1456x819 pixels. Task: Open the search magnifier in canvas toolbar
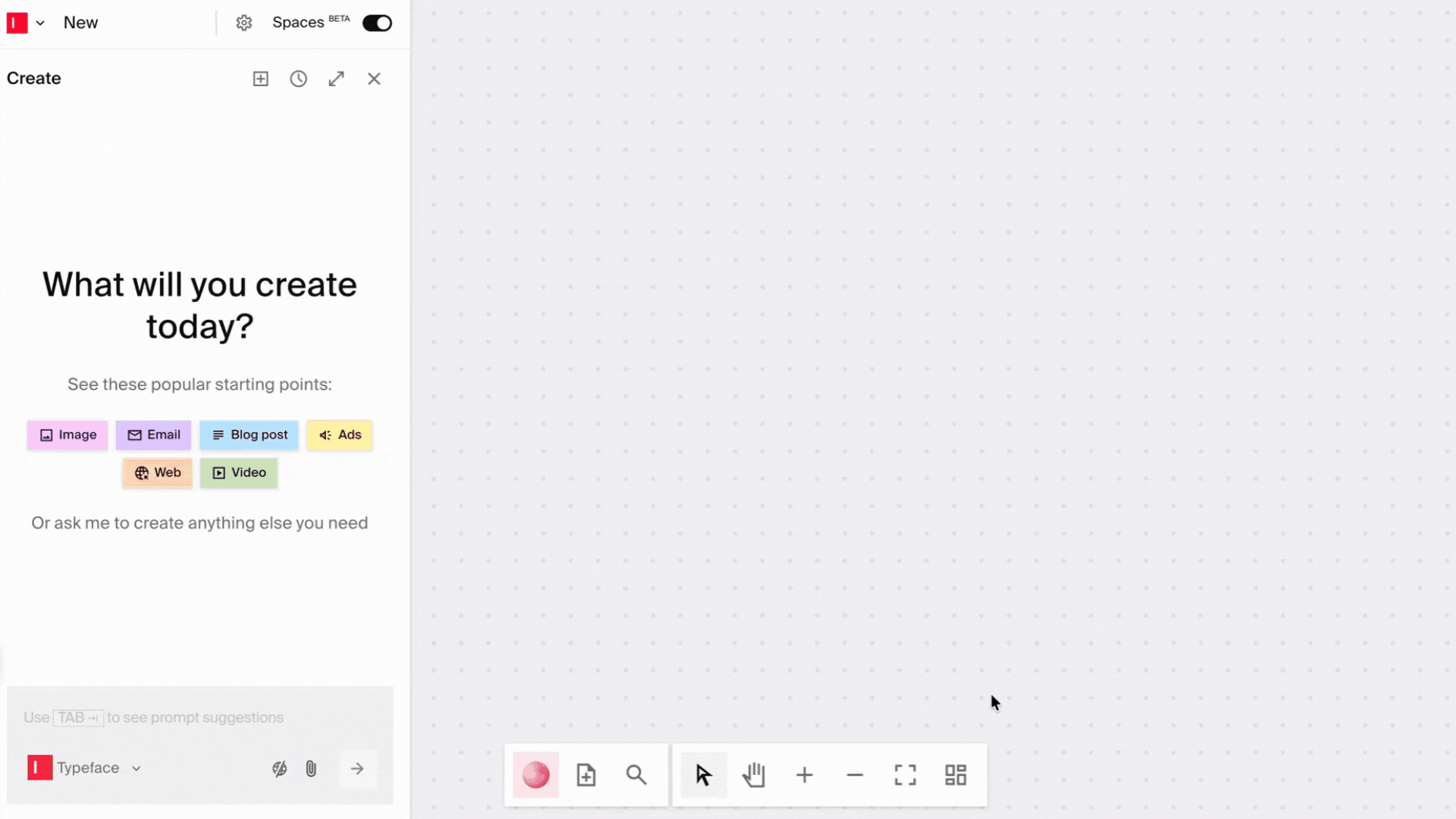(x=635, y=774)
